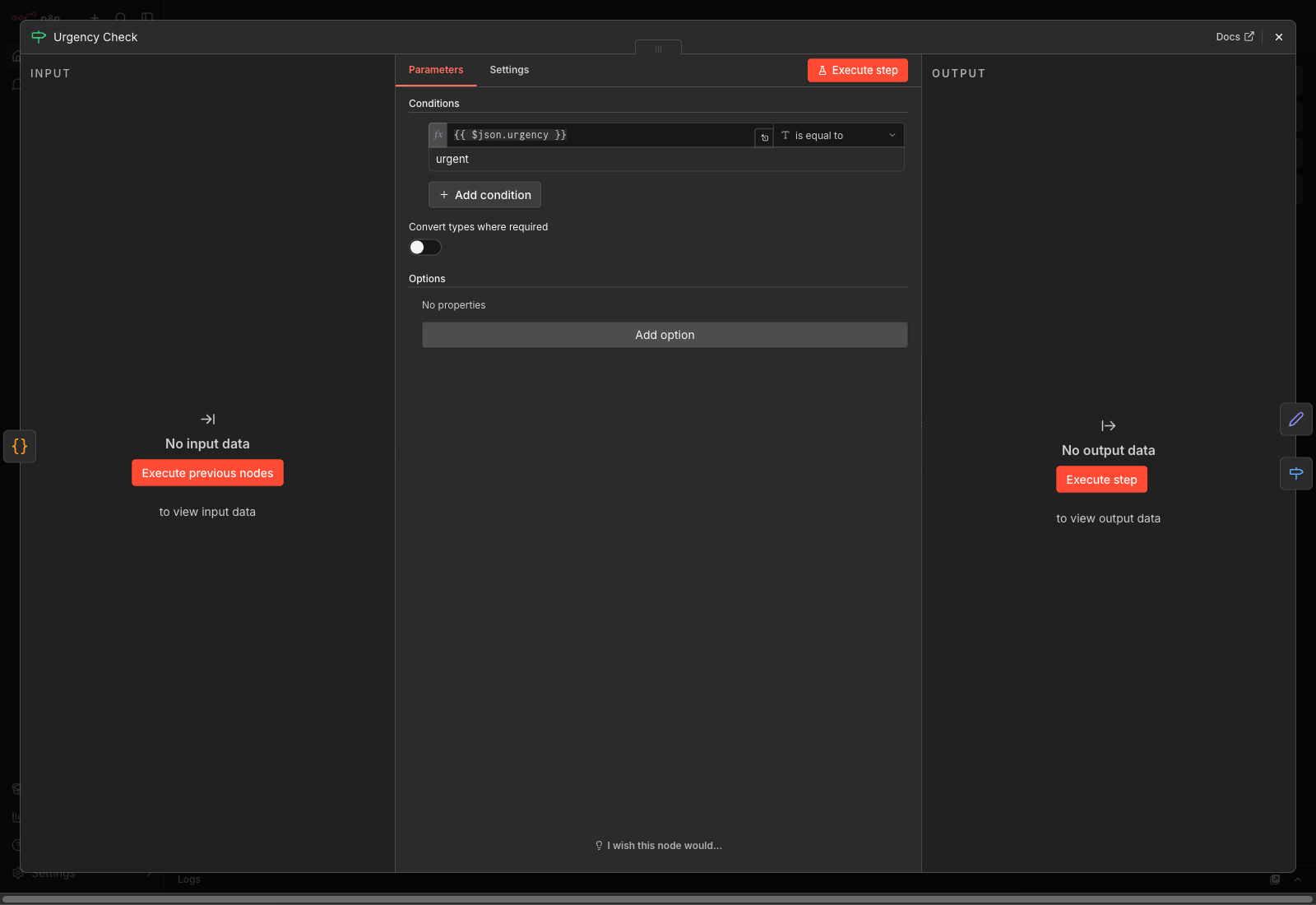The height and width of the screenshot is (905, 1316).
Task: Open the Docs external link
Action: click(1235, 37)
